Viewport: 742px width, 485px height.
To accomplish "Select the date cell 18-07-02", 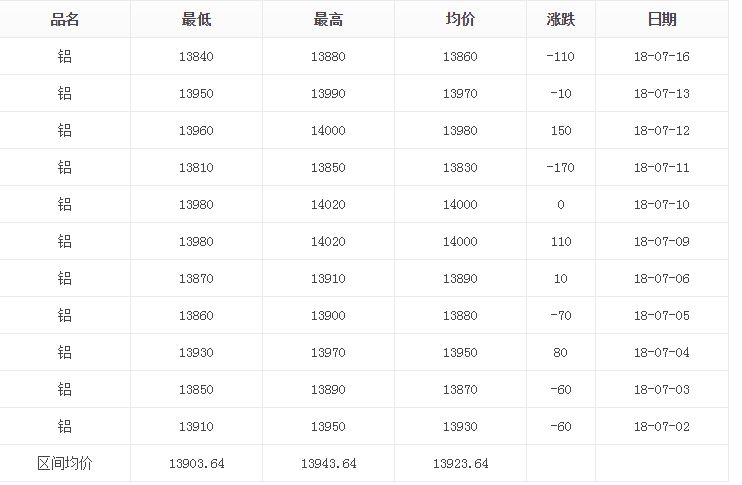I will tap(661, 427).
